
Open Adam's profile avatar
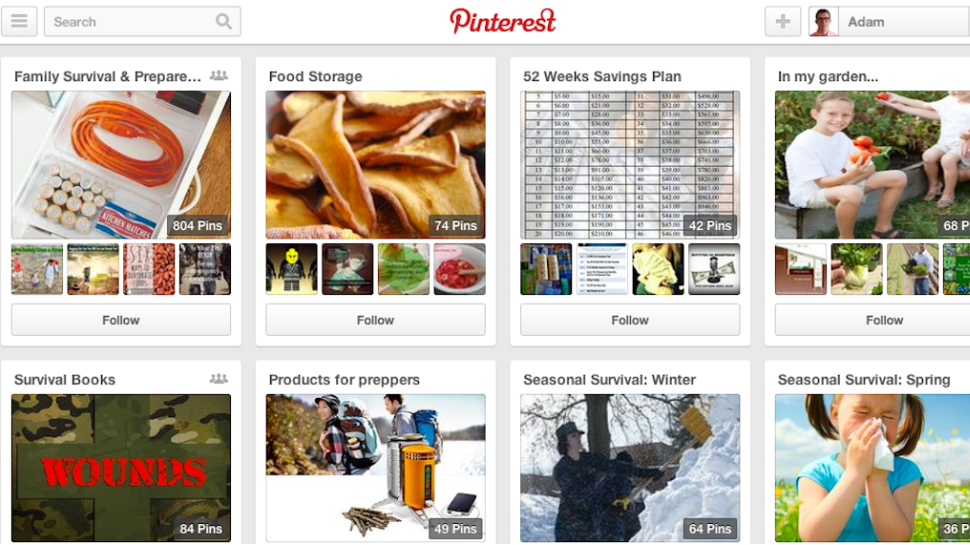pos(823,22)
